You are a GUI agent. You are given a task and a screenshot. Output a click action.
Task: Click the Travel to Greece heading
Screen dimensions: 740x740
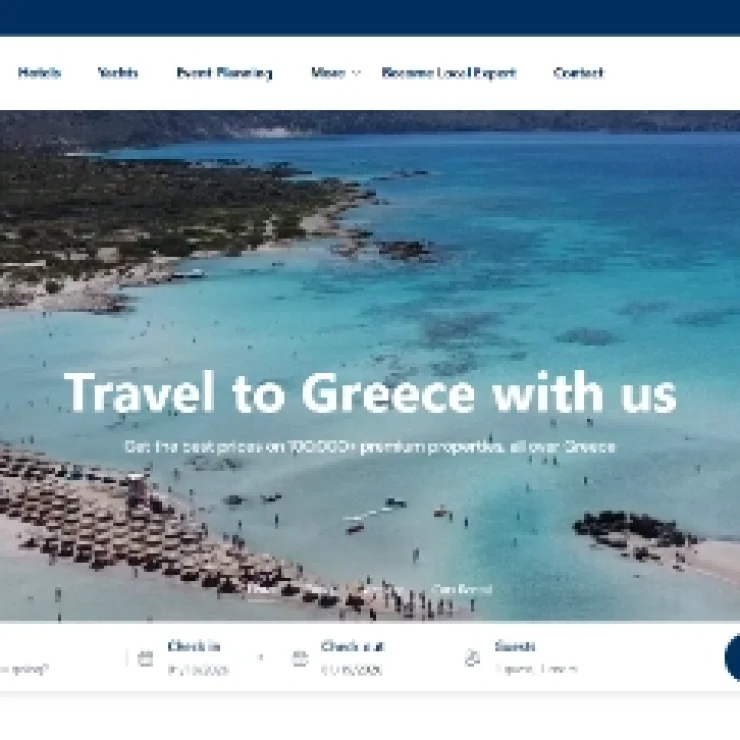tap(370, 393)
